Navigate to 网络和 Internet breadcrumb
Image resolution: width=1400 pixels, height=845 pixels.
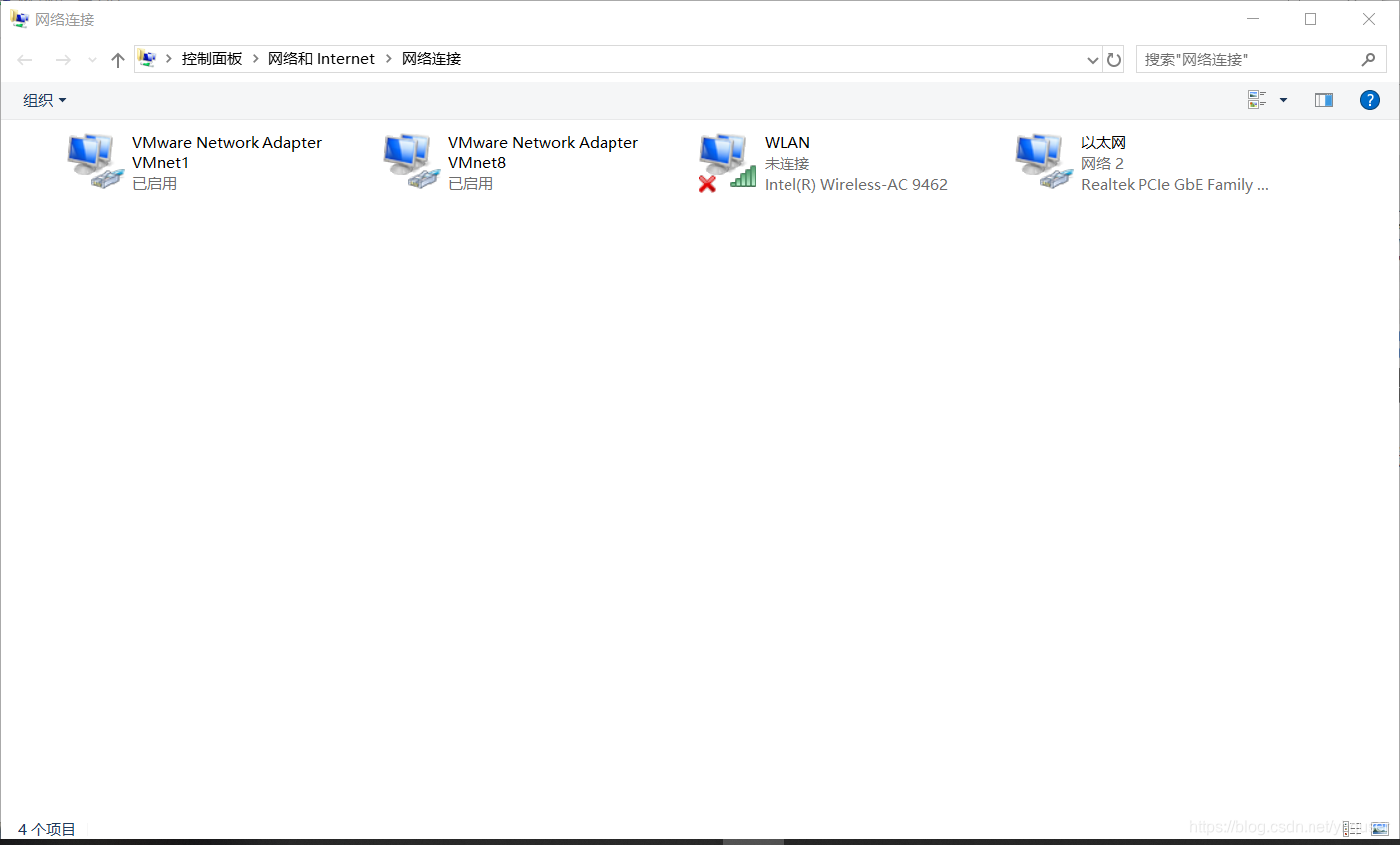(321, 59)
